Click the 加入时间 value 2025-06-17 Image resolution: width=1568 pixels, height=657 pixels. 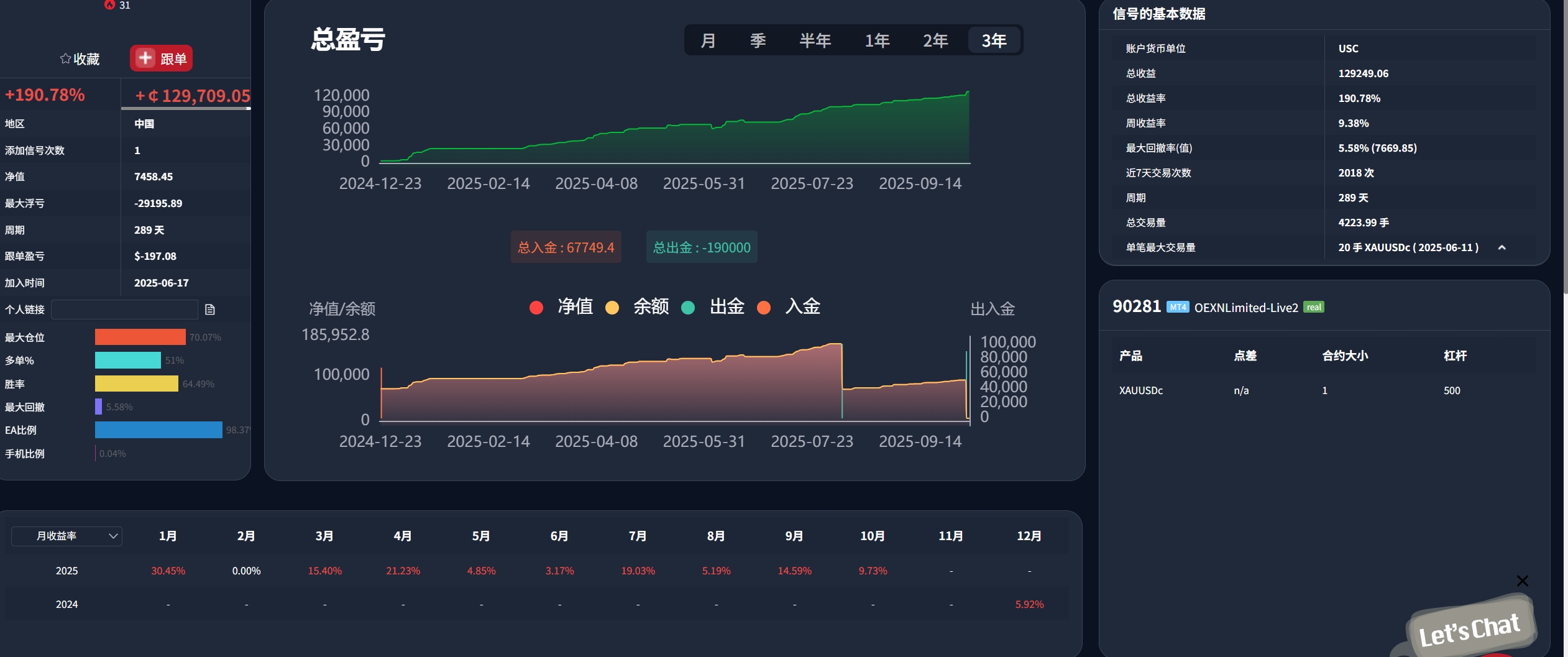pyautogui.click(x=162, y=283)
